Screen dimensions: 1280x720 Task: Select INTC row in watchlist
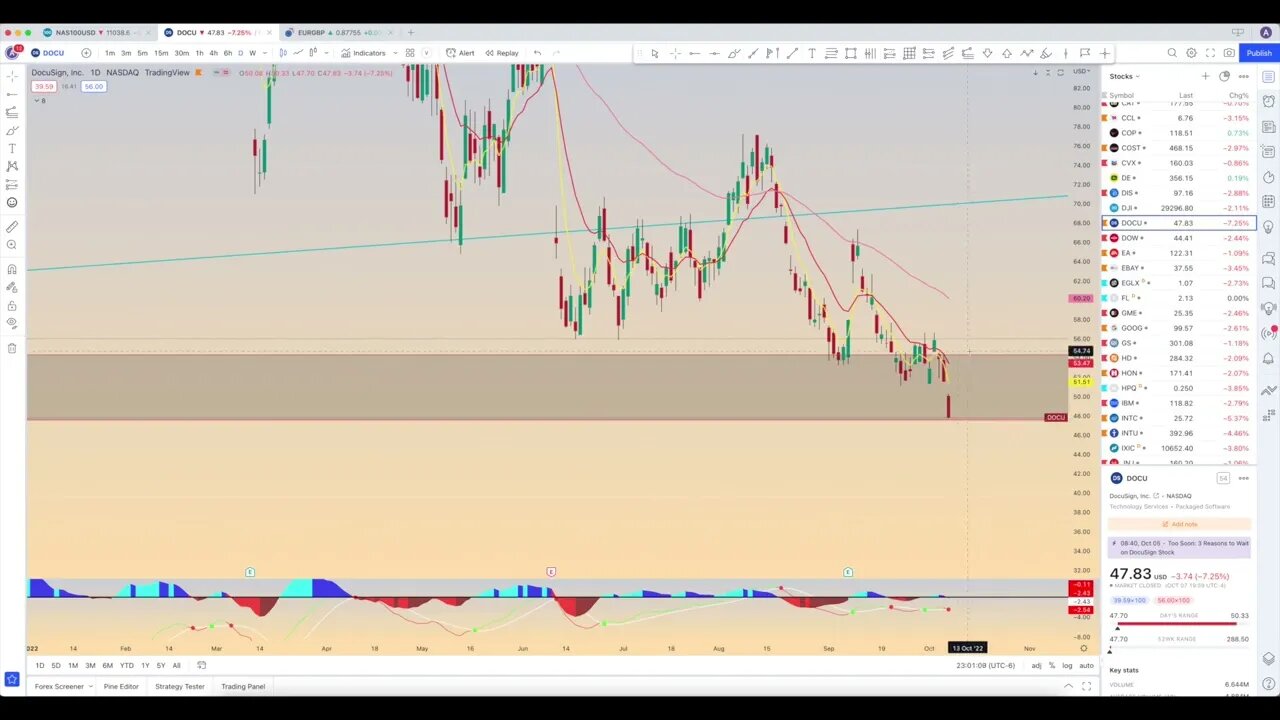[1178, 418]
